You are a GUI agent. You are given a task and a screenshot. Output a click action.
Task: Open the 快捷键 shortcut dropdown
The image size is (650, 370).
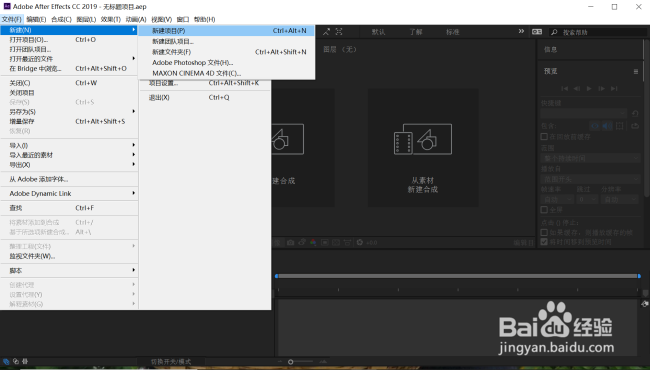[x=584, y=113]
